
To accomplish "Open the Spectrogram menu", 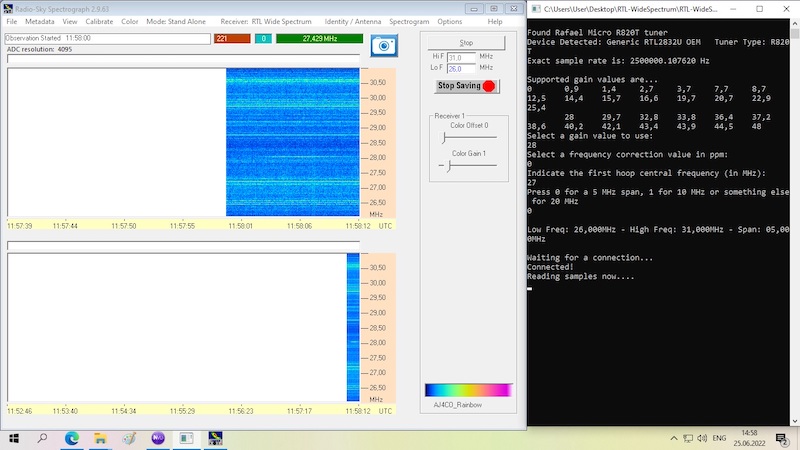I will coord(409,21).
